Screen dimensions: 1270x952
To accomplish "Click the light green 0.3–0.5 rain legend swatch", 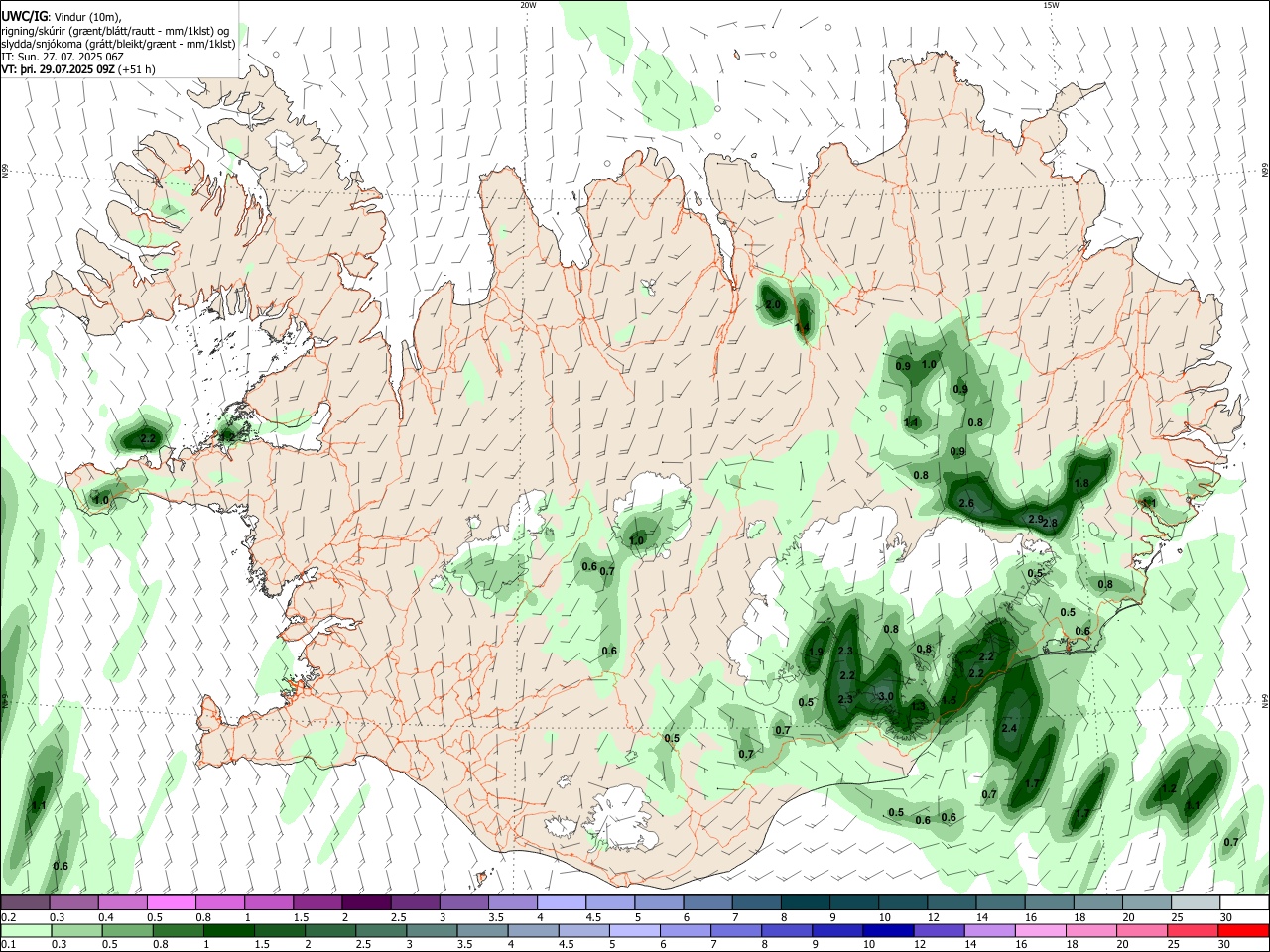I will (75, 931).
